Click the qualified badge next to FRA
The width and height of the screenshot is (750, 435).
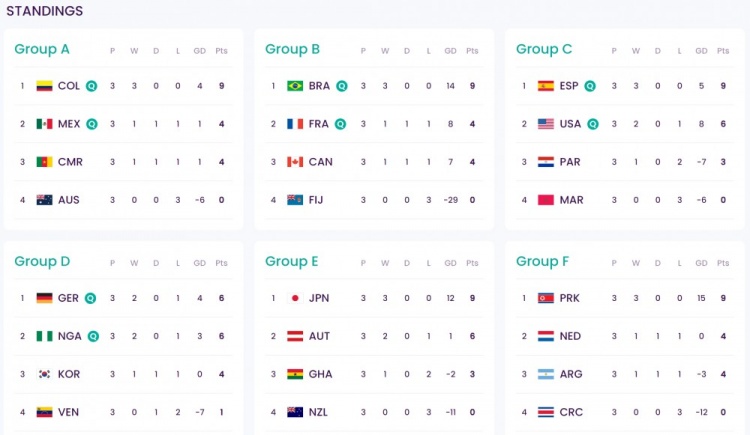tap(340, 124)
